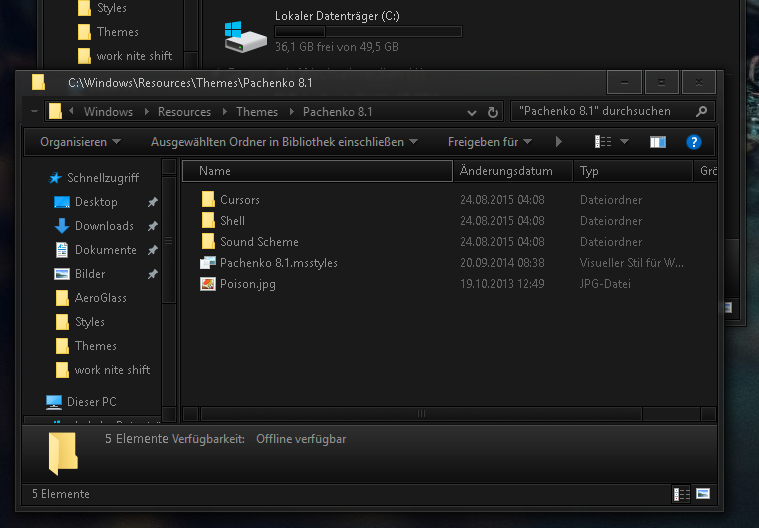Click the Pachenko 8.1 search field
This screenshot has width=759, height=528.
click(600, 112)
